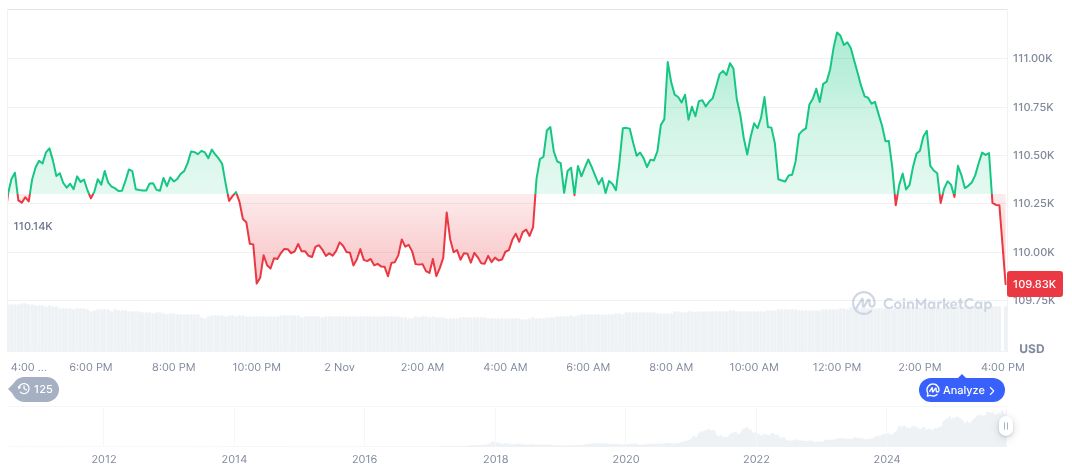Click the 2024 year on the overview timeline
Screen dimensions: 1072x470
887,459
